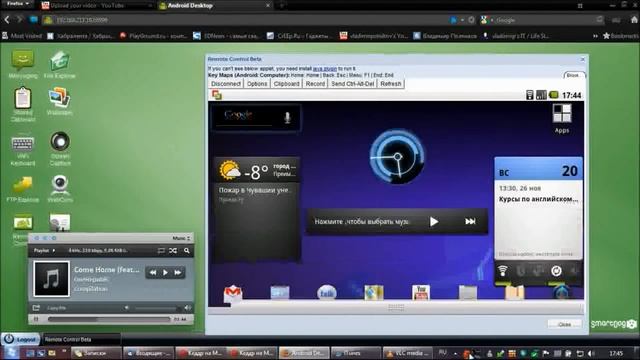The image size is (640, 360).
Task: Open Books app in Android dock
Action: click(x=515, y=293)
